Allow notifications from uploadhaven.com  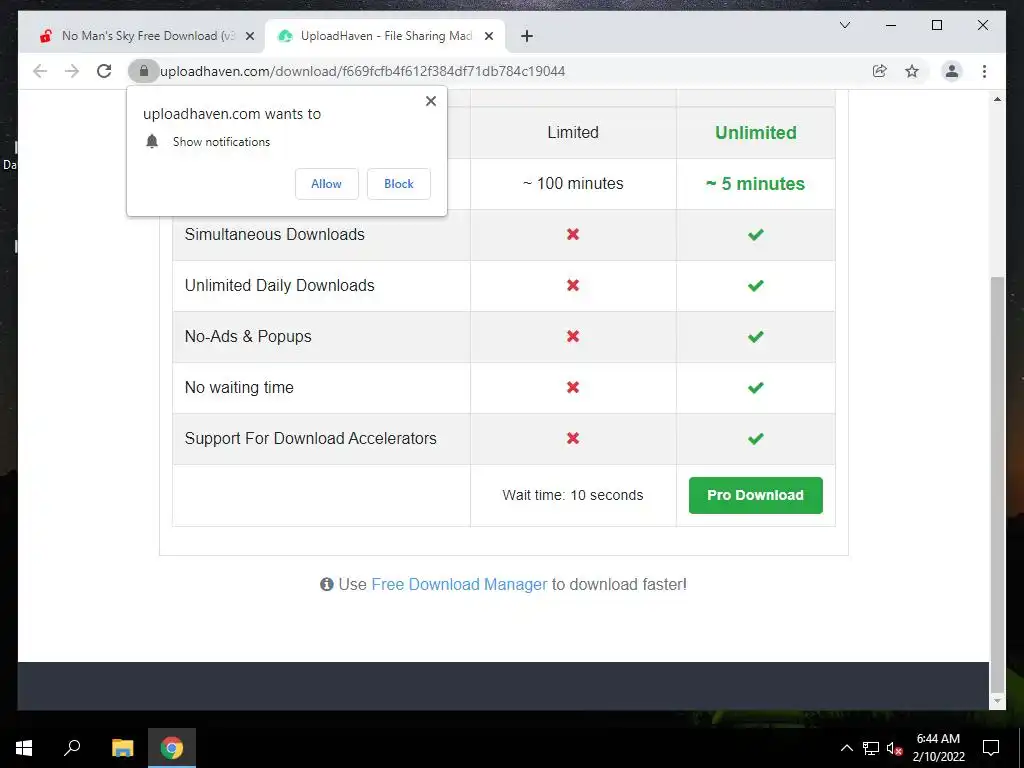point(327,184)
